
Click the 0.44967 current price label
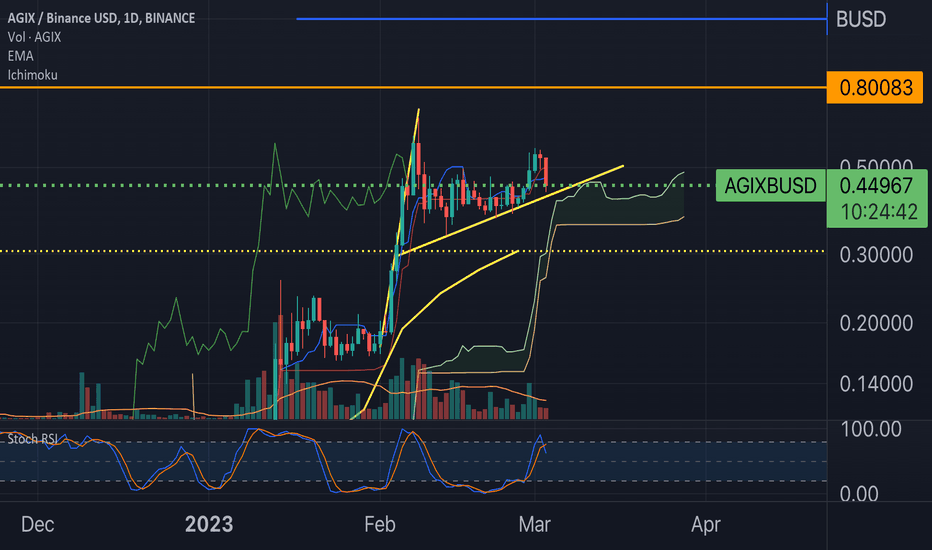tap(876, 186)
